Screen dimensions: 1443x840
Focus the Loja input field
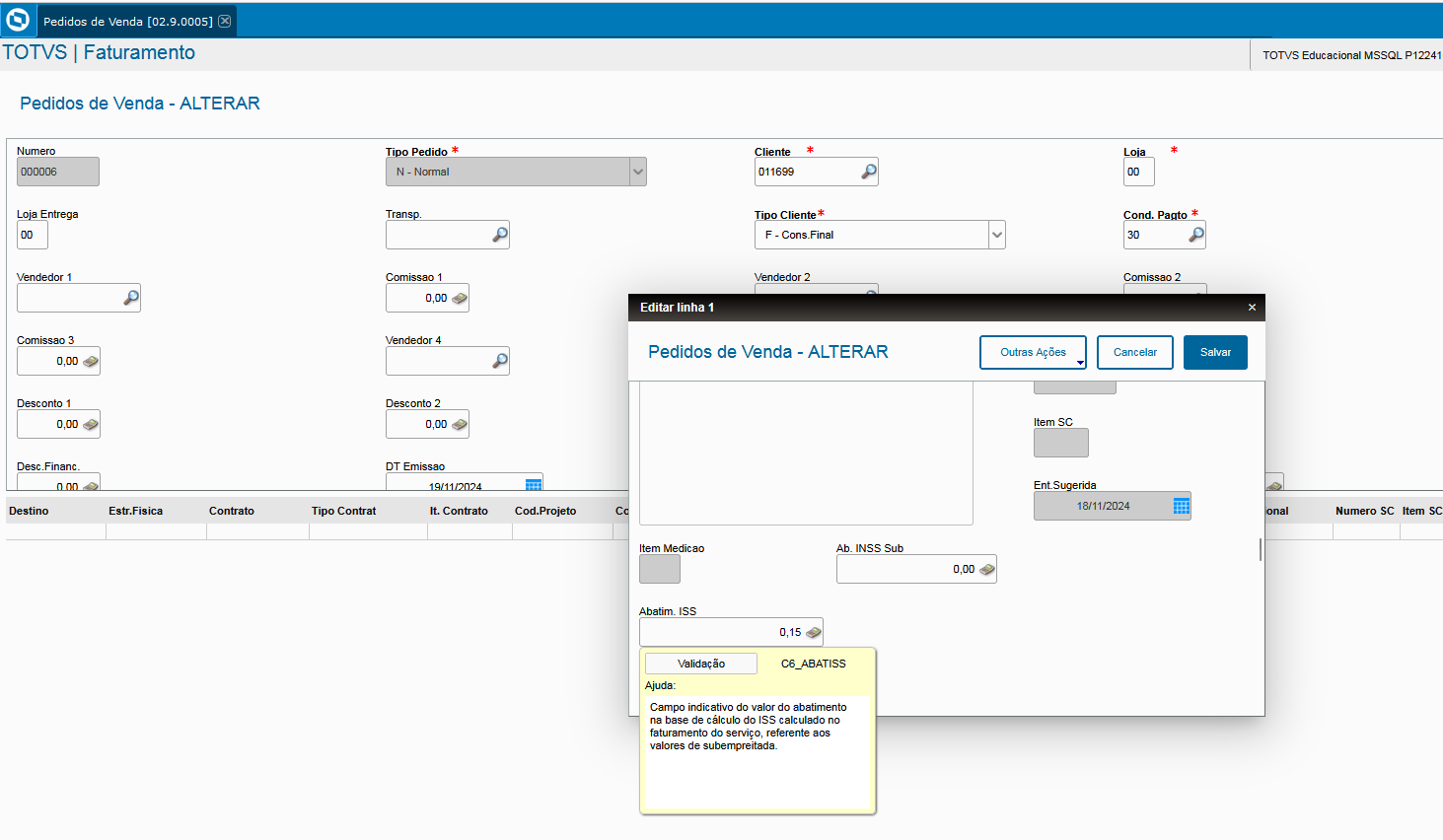click(1139, 172)
